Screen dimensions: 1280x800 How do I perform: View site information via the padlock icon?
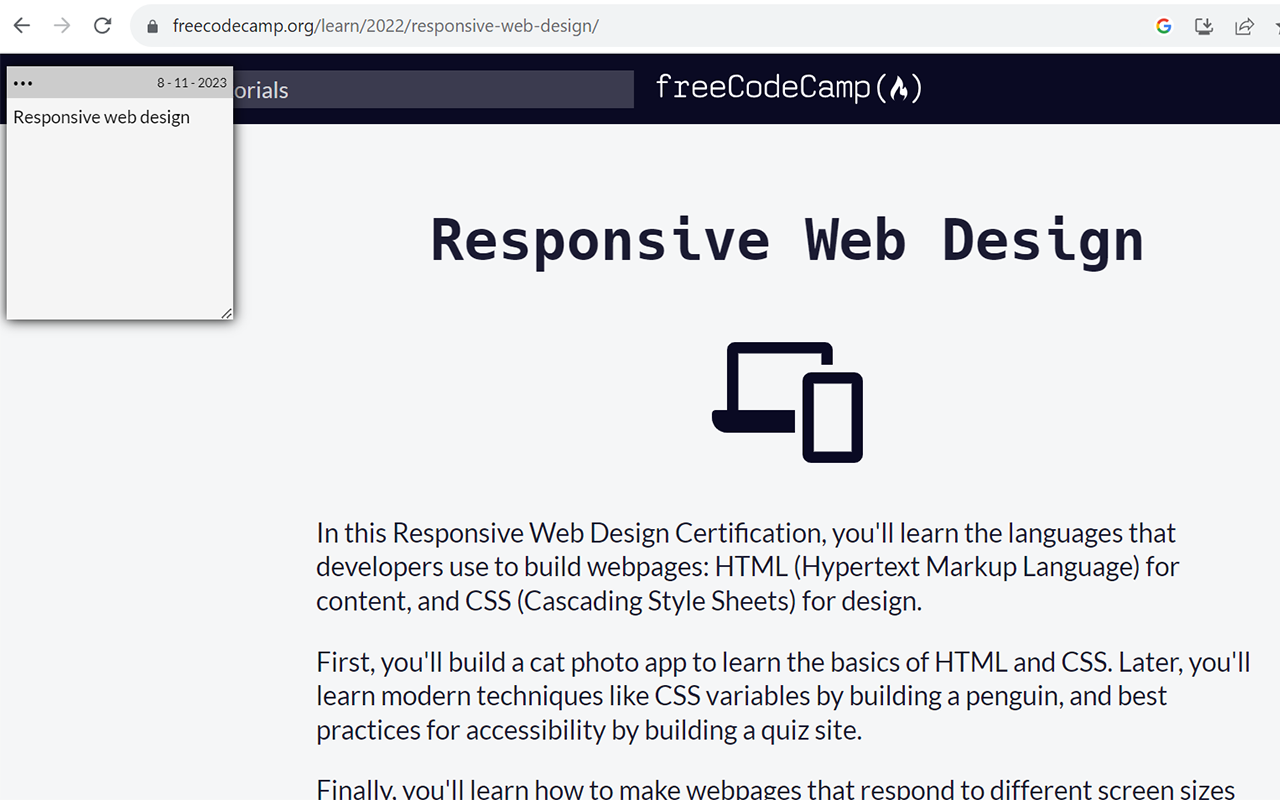coord(153,27)
